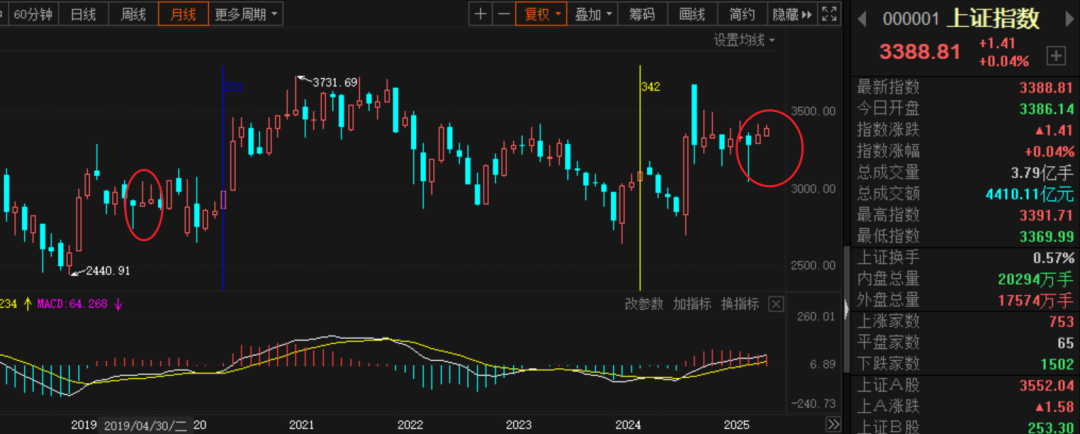Zoom out chart with minus button
1080x434 pixels.
pyautogui.click(x=504, y=14)
